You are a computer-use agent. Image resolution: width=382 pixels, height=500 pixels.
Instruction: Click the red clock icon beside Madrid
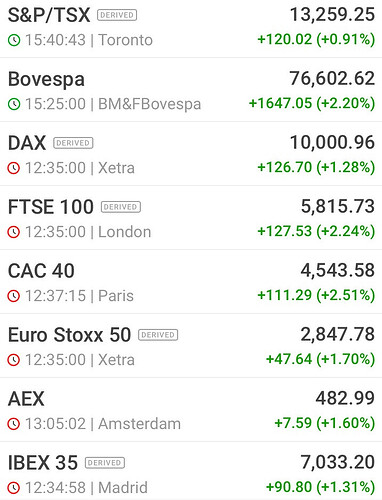click(14, 488)
